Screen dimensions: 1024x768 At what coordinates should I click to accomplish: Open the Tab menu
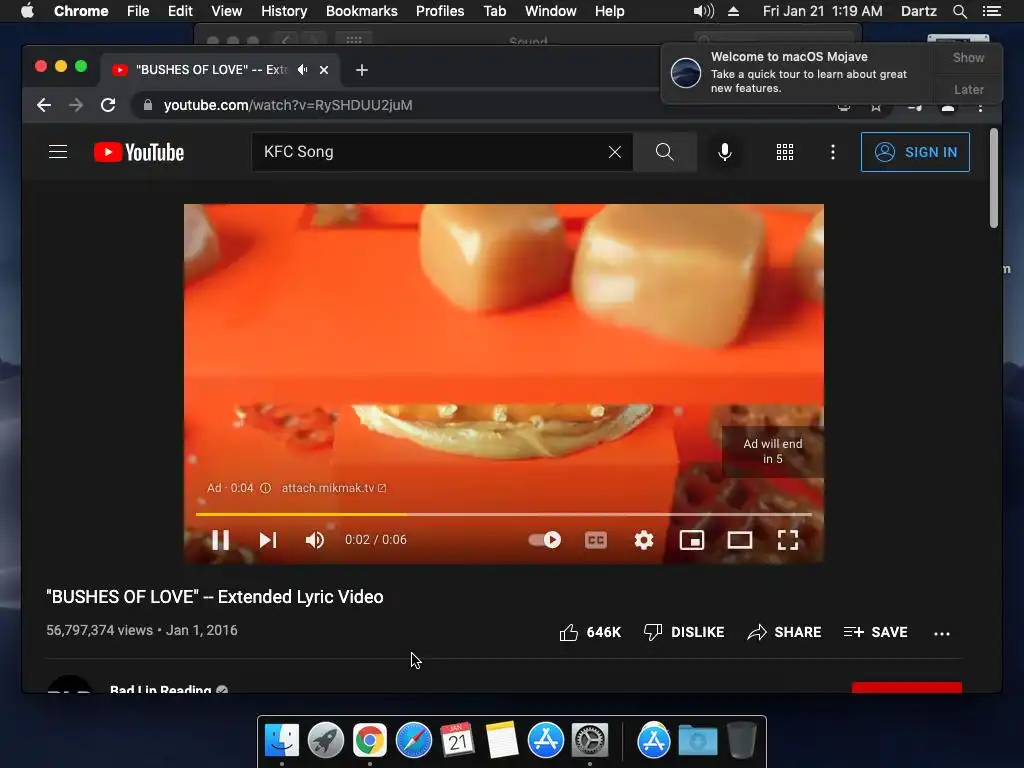pos(494,11)
